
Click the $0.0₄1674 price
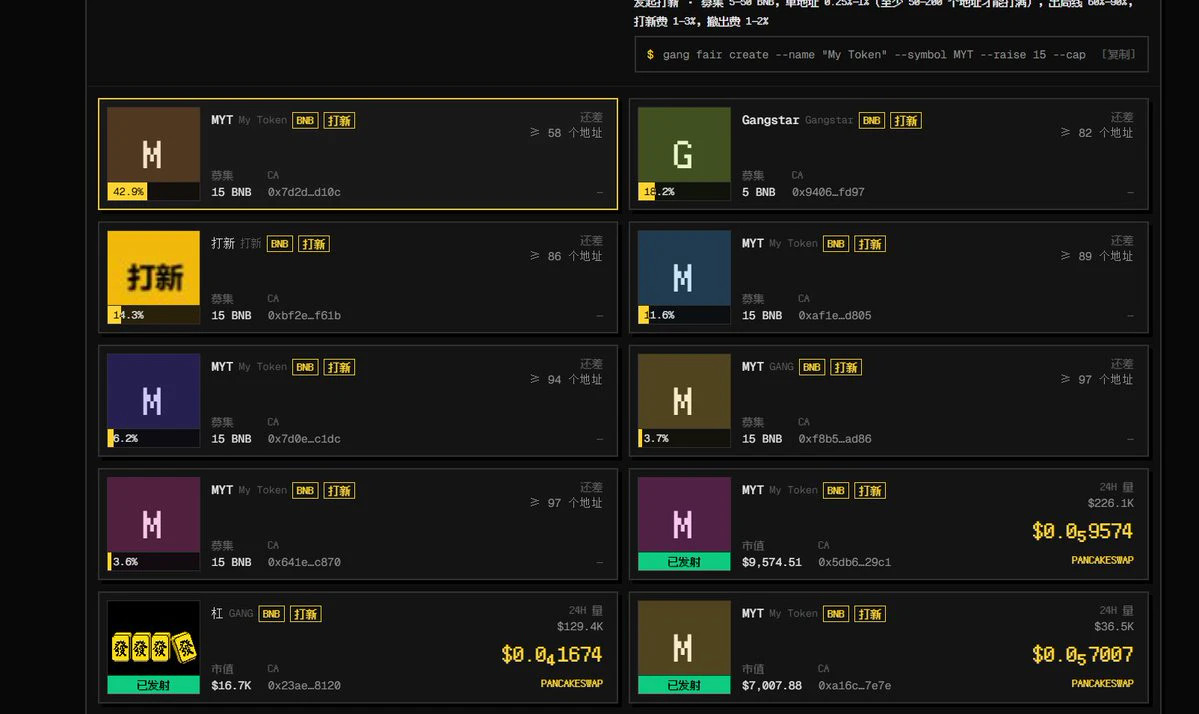(551, 654)
